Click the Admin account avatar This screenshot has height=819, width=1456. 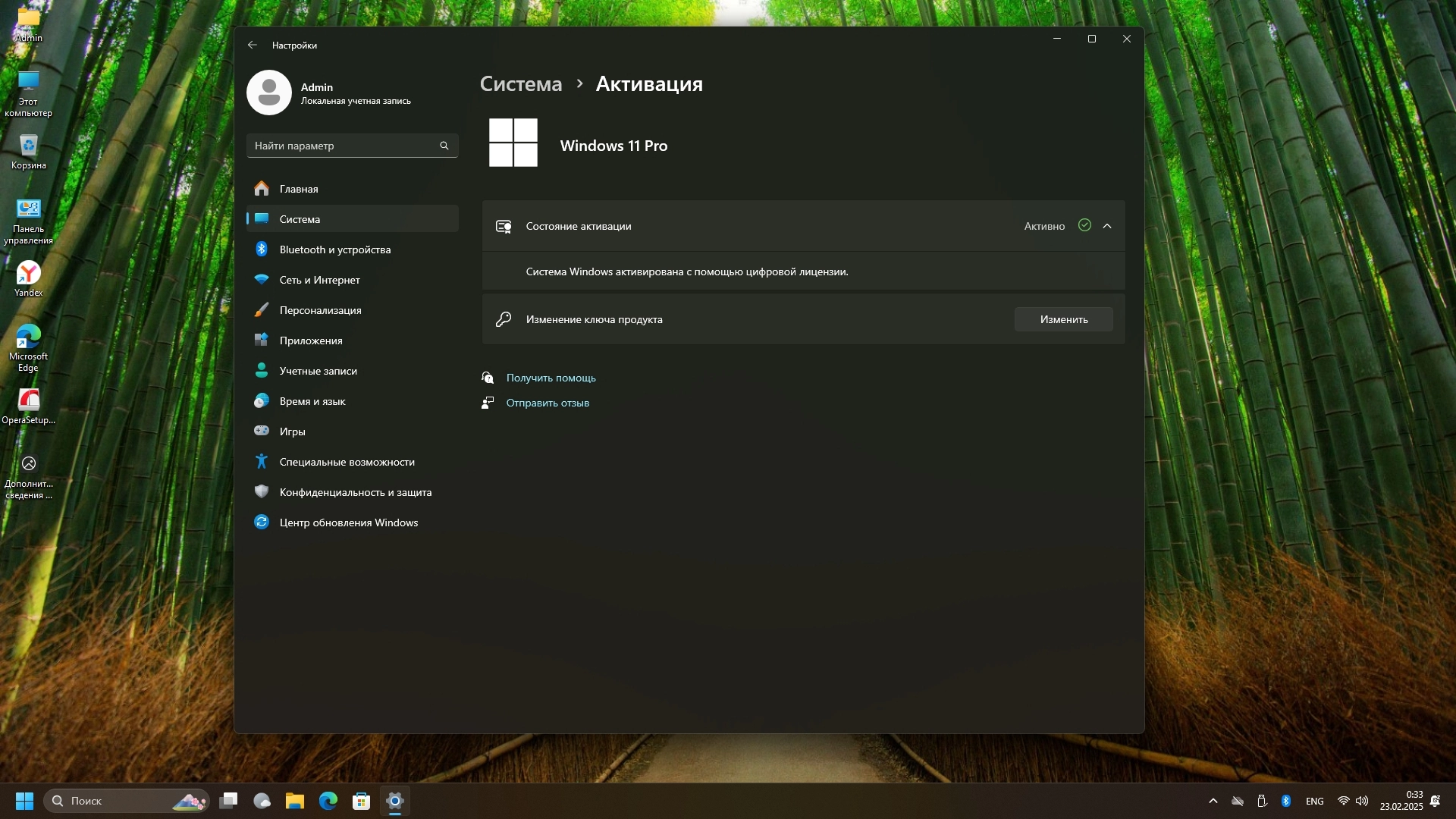point(269,93)
